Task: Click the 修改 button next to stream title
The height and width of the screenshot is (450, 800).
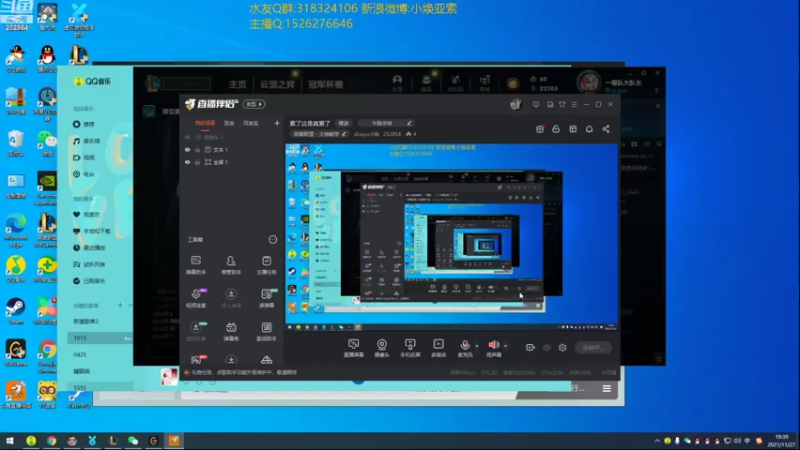Action: coord(344,123)
